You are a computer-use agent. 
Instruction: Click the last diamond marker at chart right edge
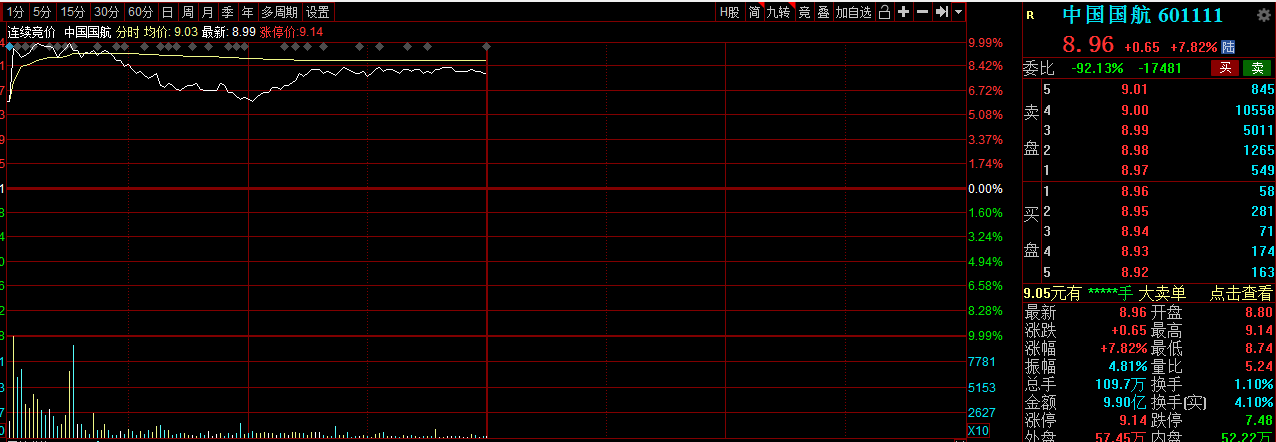(486, 46)
